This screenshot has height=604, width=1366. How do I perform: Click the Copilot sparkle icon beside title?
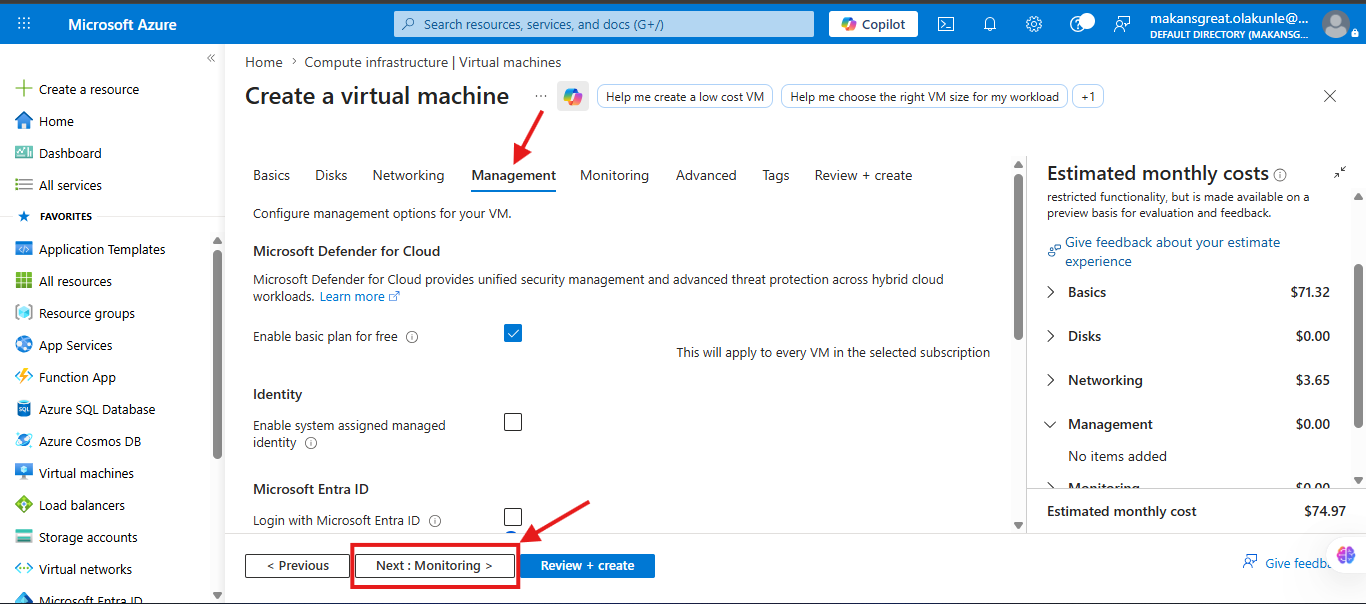click(x=573, y=96)
